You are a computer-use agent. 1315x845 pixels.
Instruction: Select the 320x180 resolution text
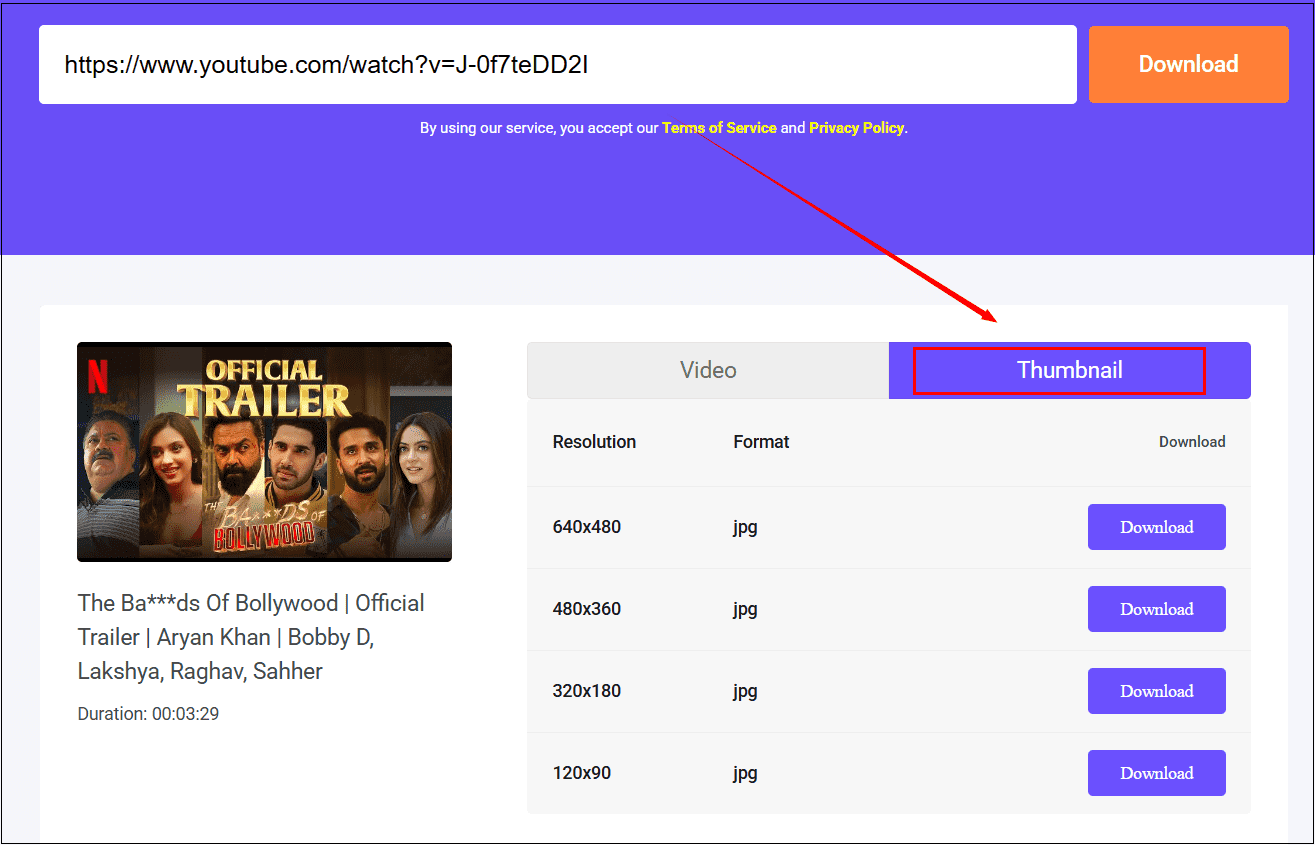pos(587,691)
